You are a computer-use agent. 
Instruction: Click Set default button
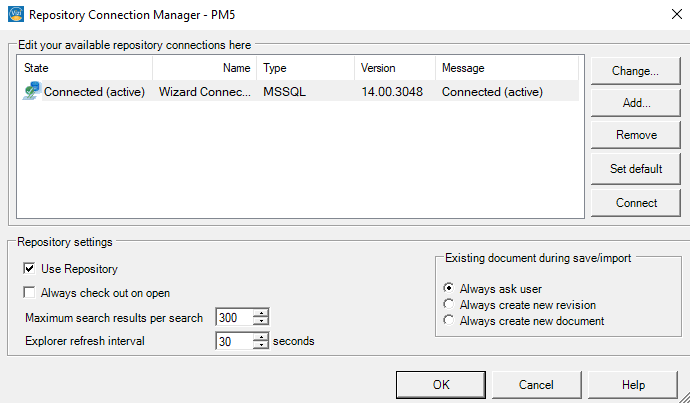[635, 169]
